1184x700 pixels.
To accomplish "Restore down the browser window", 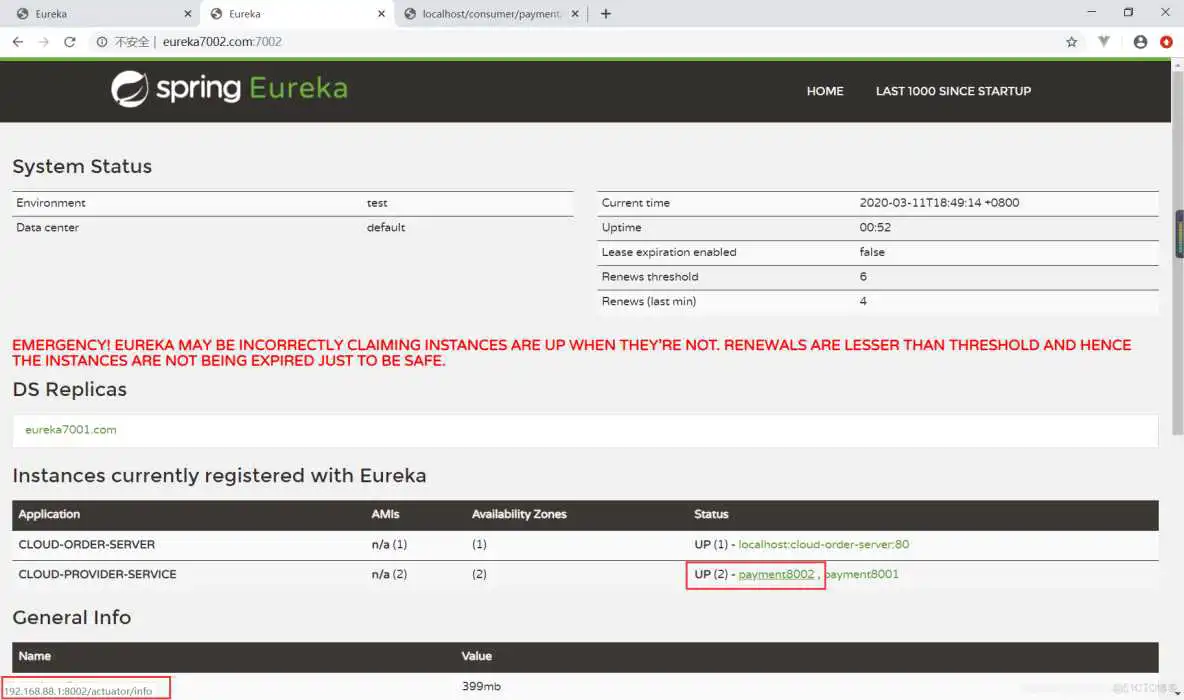I will click(1128, 12).
